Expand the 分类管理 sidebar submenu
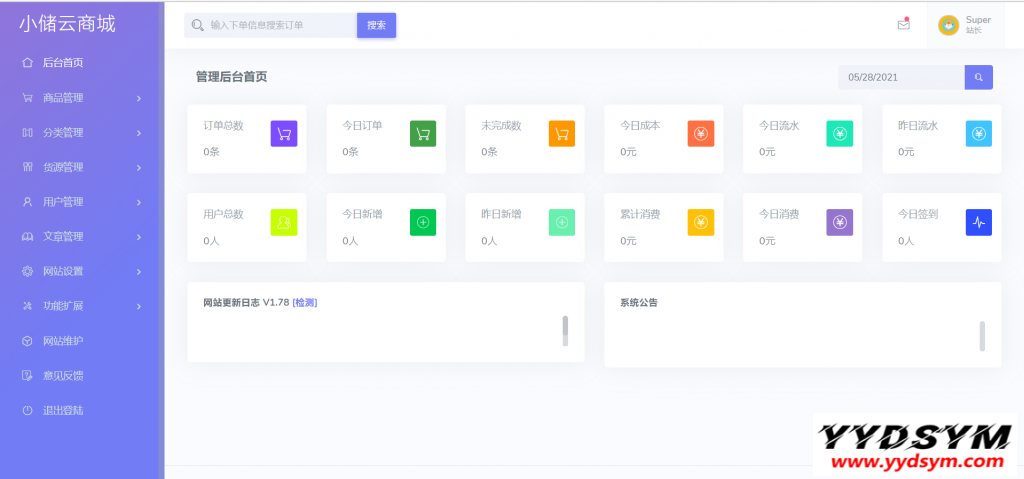The image size is (1024, 479). (80, 132)
